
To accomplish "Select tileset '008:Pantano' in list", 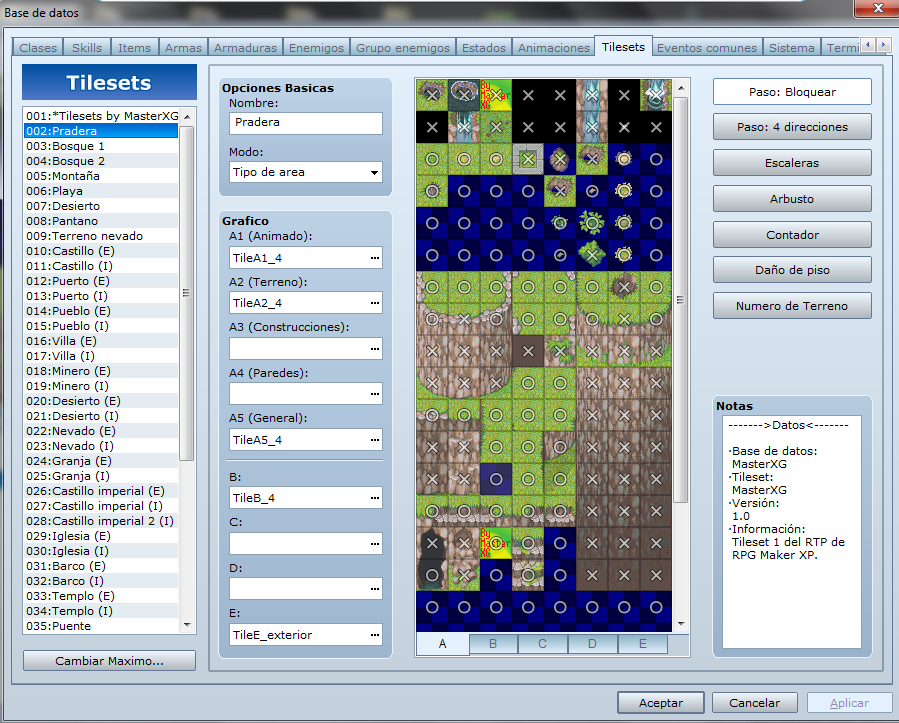I will 101,221.
